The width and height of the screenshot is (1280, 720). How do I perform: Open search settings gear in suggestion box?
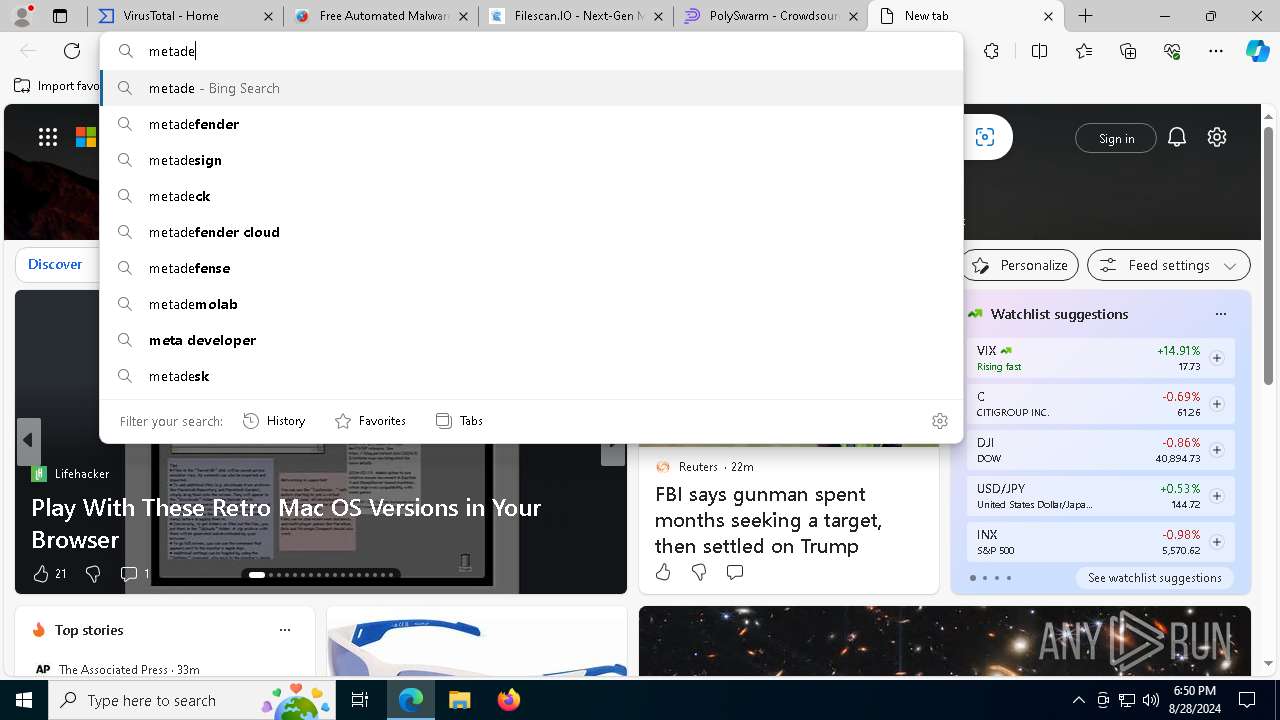point(939,421)
